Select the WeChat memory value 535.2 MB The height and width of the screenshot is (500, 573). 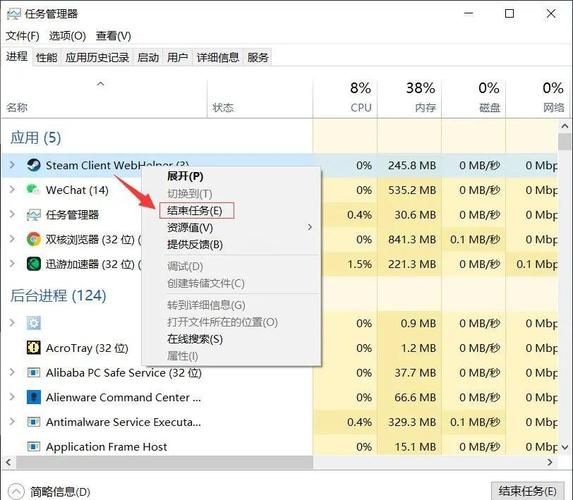click(x=412, y=190)
